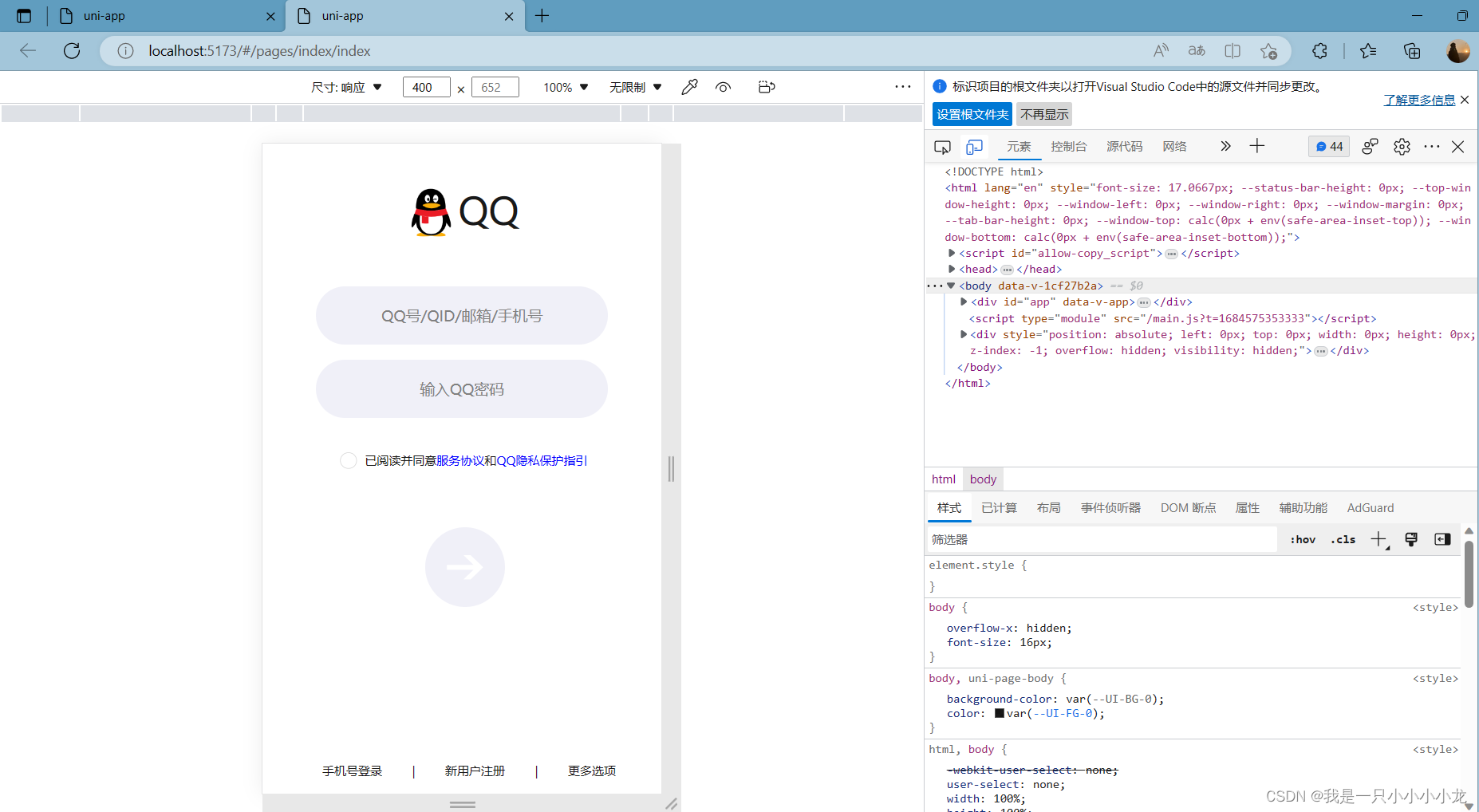Check the QQ service agreement checkbox
1479x812 pixels.
click(x=349, y=460)
